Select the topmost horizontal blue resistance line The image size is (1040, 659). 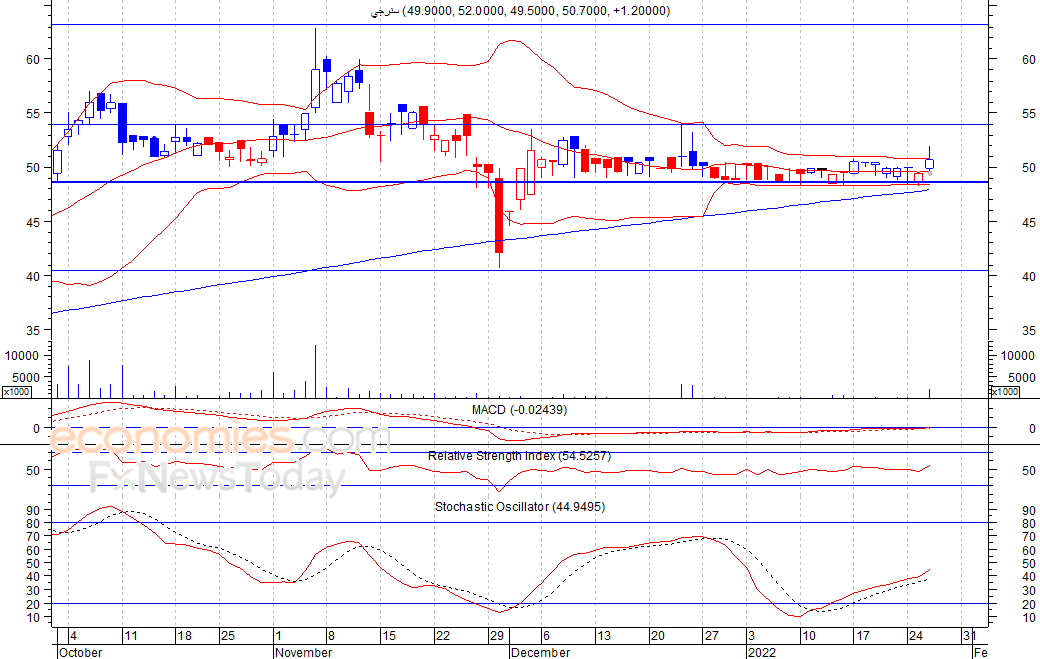[520, 24]
